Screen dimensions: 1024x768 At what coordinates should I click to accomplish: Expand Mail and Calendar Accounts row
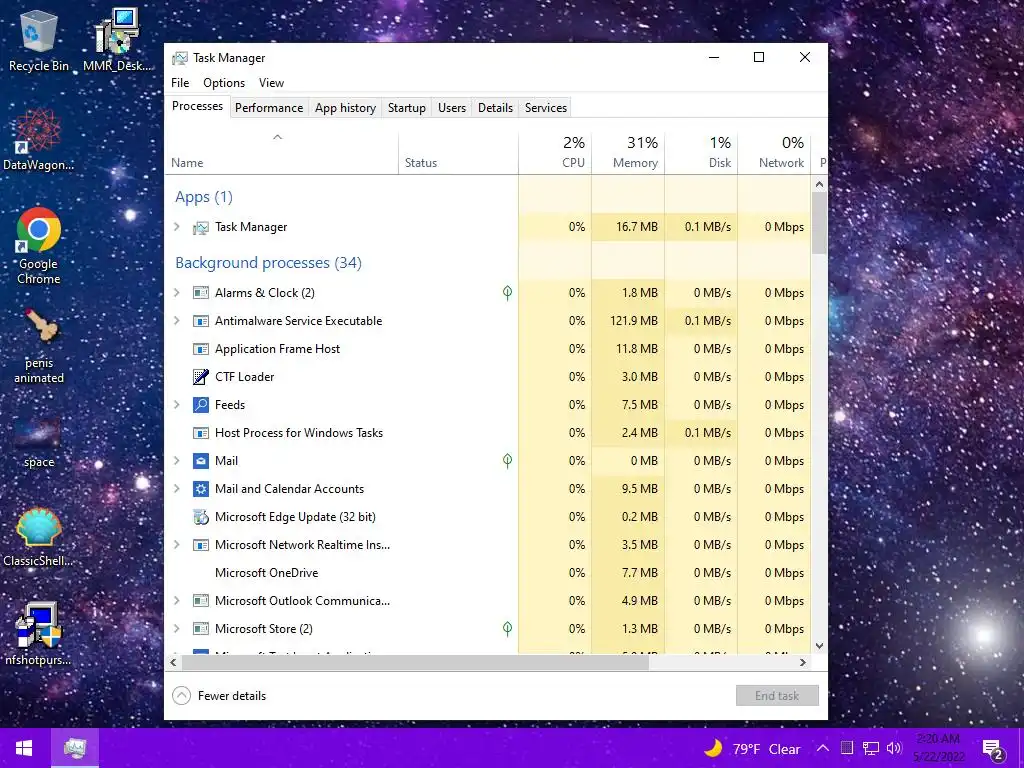click(176, 488)
